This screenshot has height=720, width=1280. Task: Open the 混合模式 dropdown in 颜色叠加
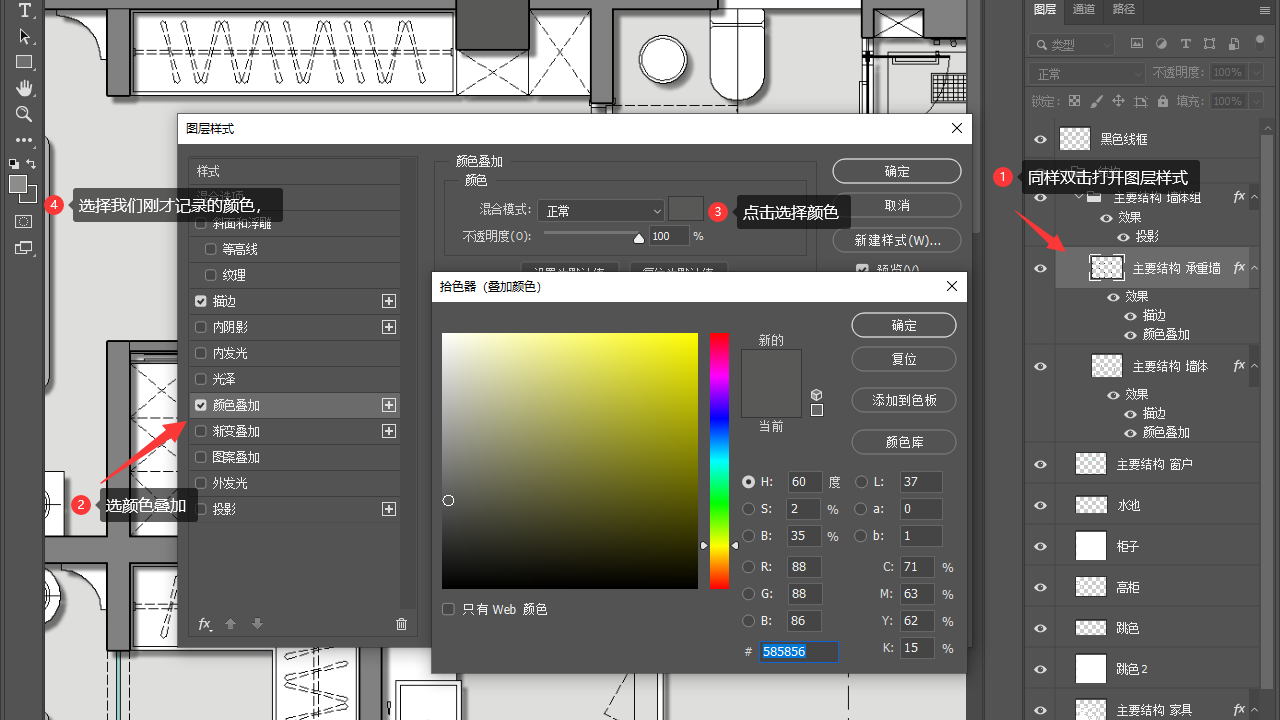(x=601, y=211)
